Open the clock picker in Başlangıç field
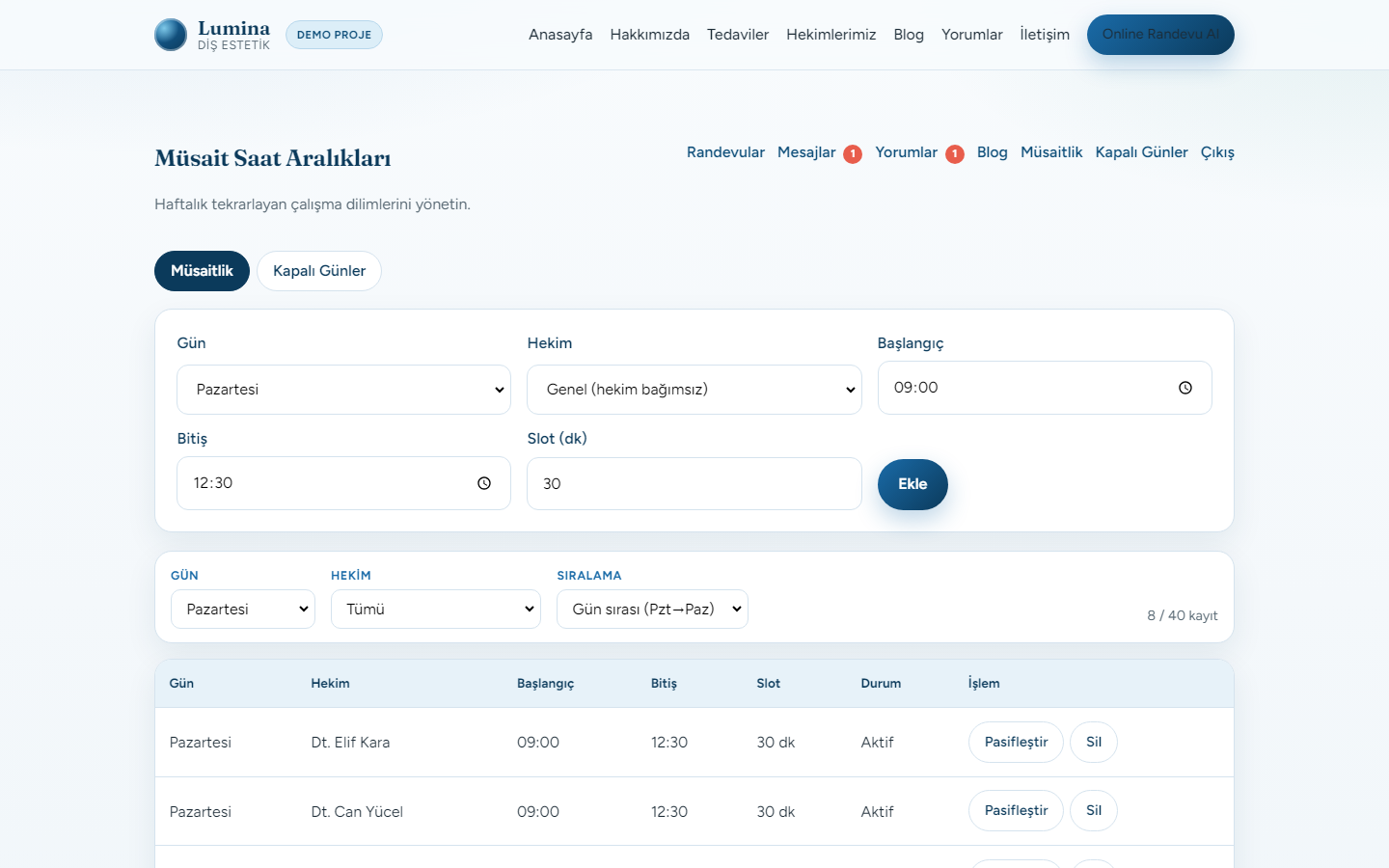This screenshot has width=1389, height=868. 1185,388
